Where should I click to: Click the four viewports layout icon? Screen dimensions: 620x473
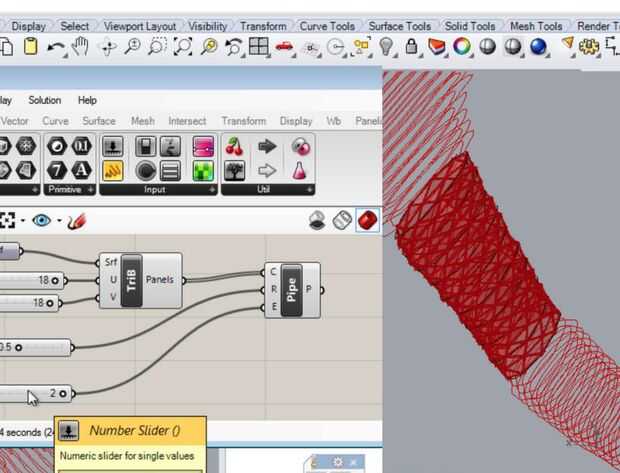click(259, 47)
